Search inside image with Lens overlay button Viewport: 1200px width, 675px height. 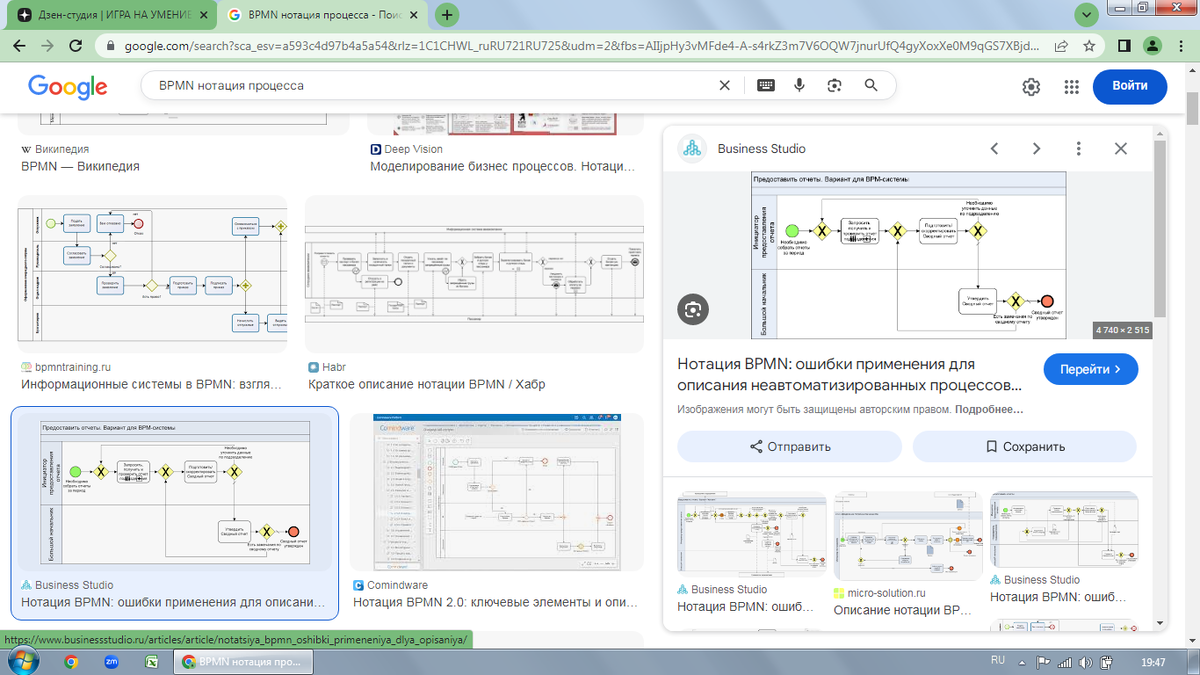[691, 310]
